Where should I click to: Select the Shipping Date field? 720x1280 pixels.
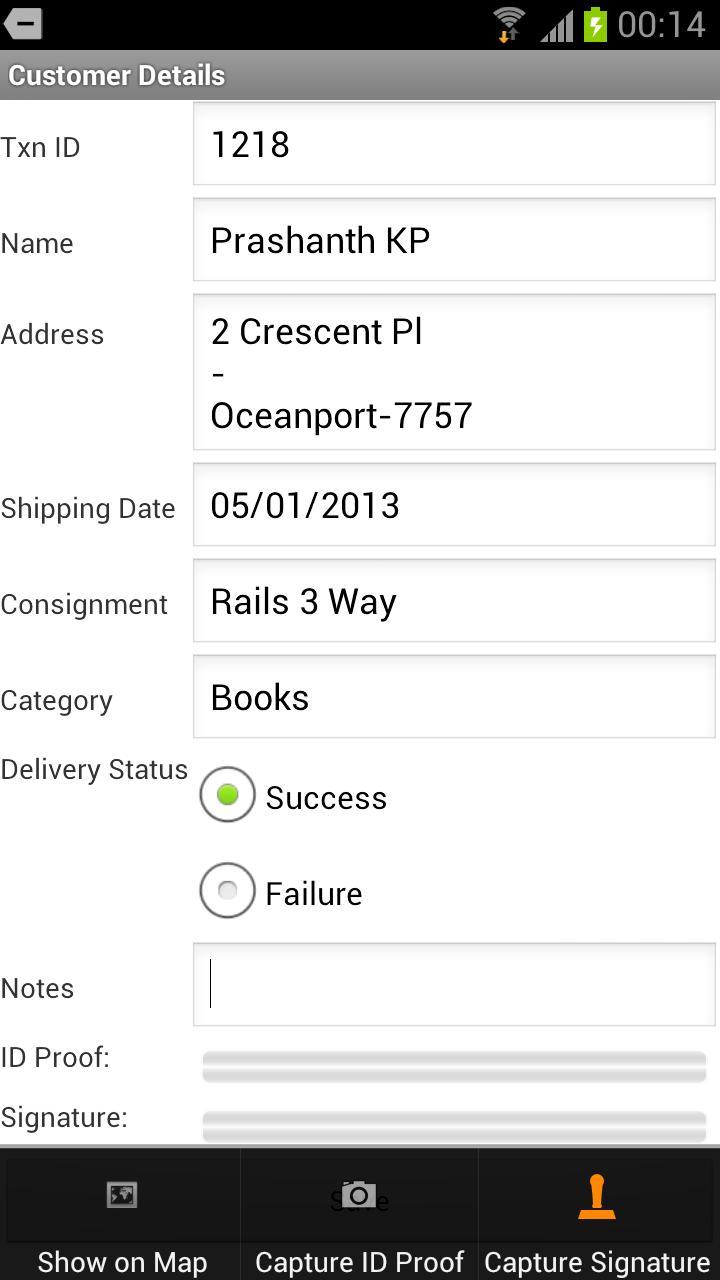454,506
